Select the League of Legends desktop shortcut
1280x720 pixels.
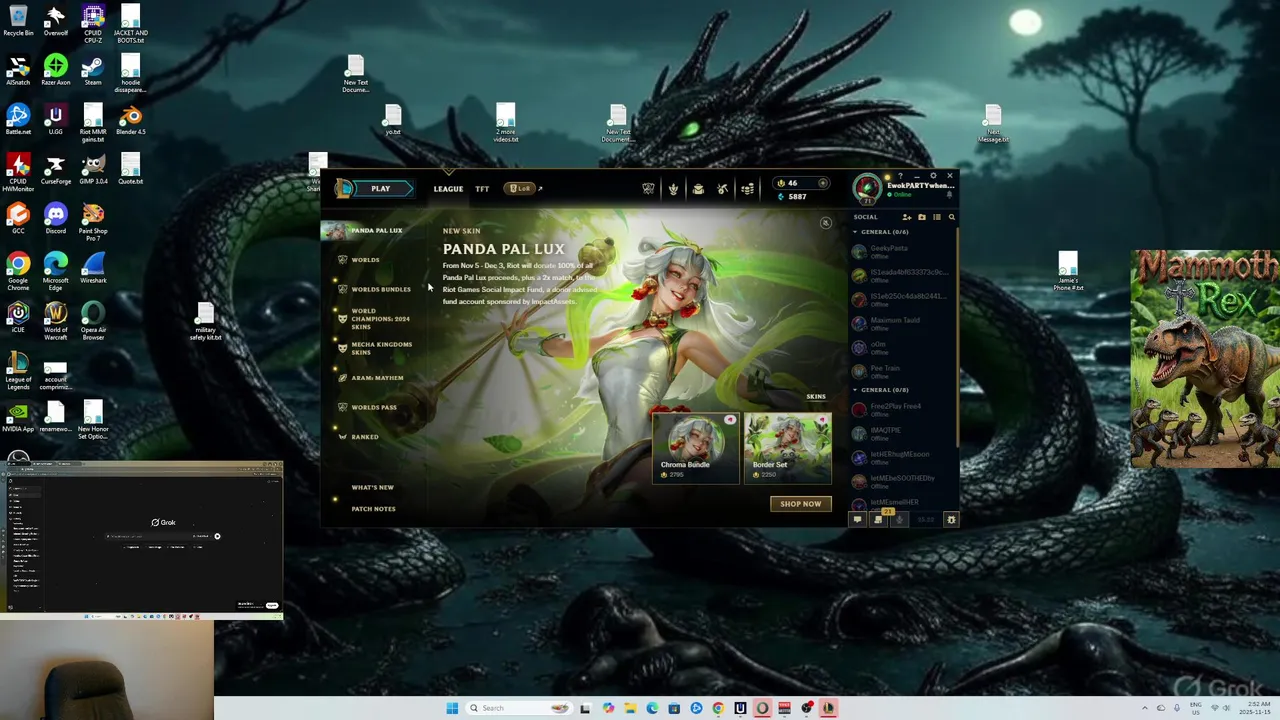(18, 370)
